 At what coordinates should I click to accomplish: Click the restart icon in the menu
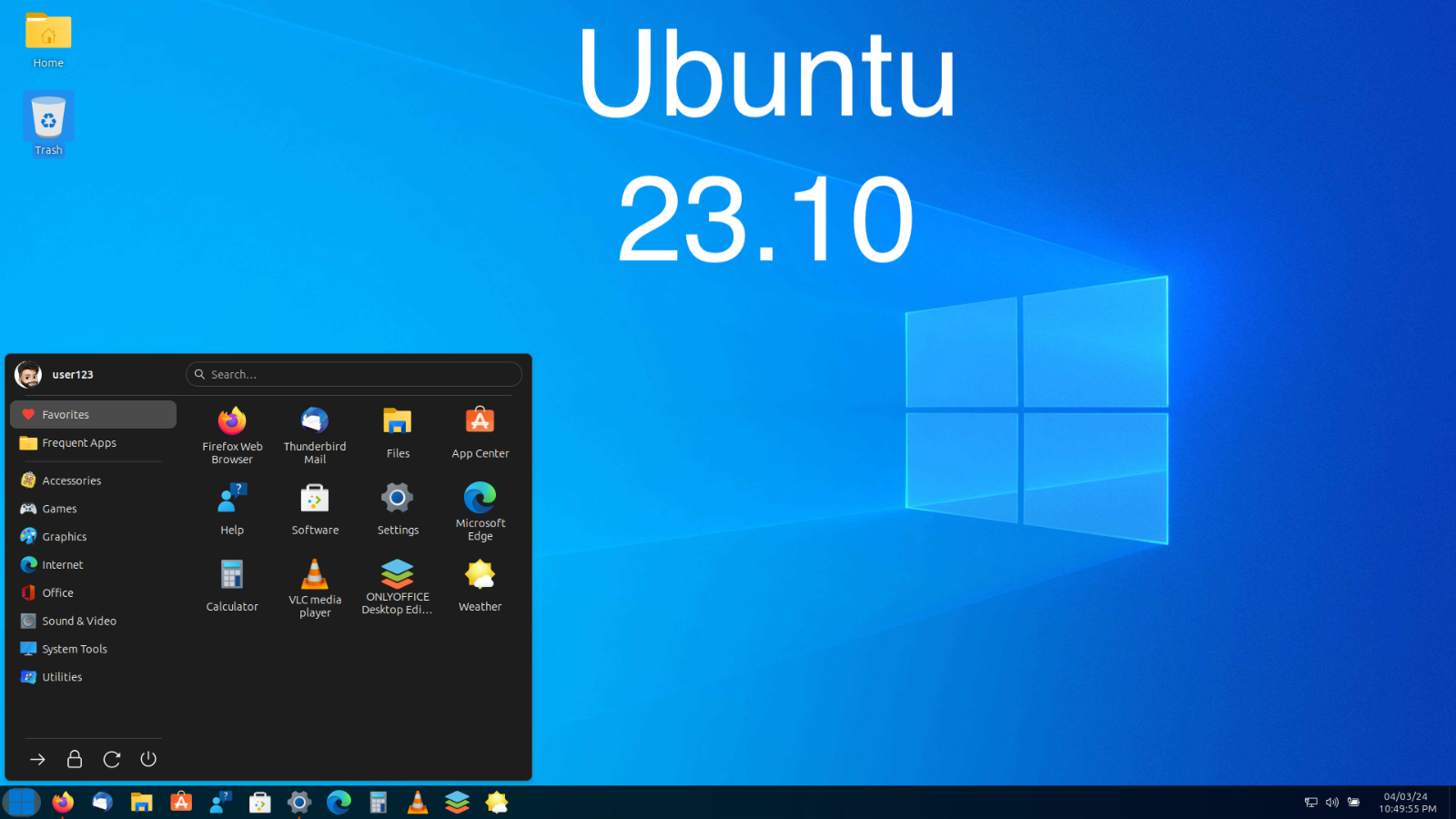(112, 759)
